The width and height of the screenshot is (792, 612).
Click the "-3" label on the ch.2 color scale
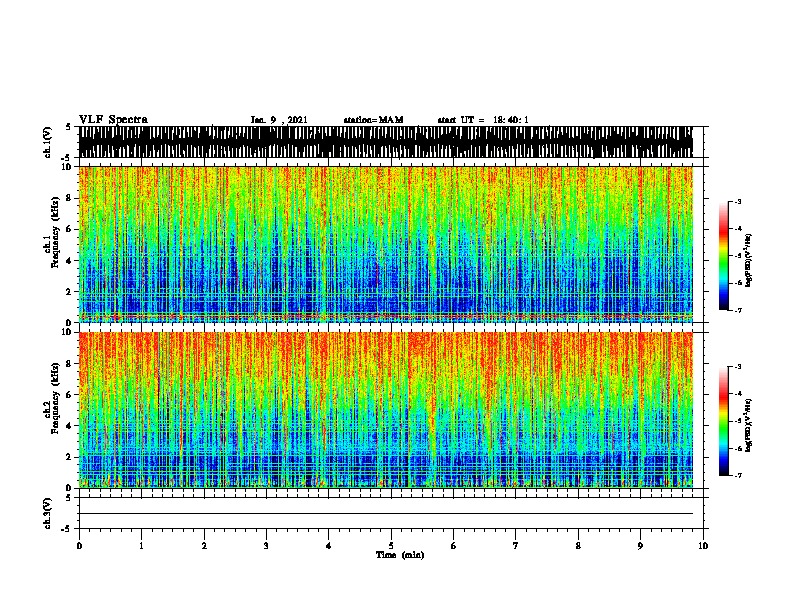(x=737, y=367)
